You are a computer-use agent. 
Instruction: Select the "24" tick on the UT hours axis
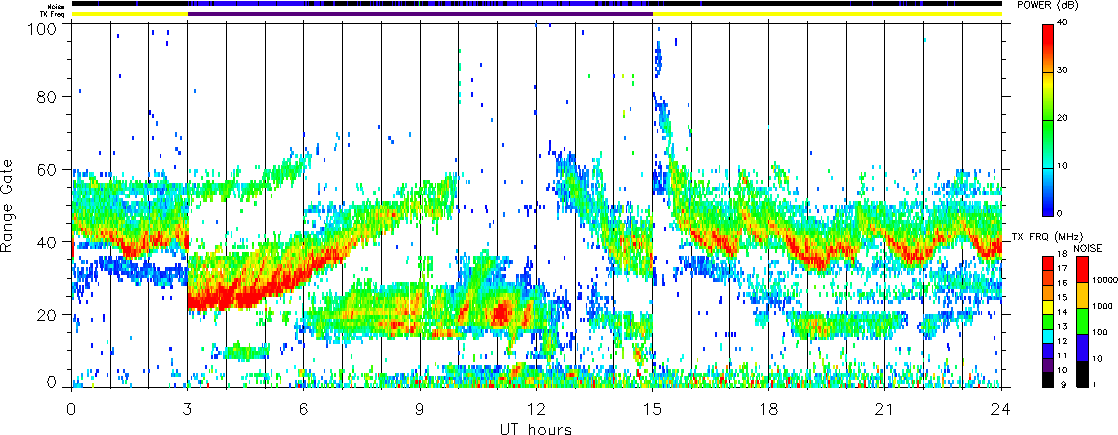[x=1001, y=409]
